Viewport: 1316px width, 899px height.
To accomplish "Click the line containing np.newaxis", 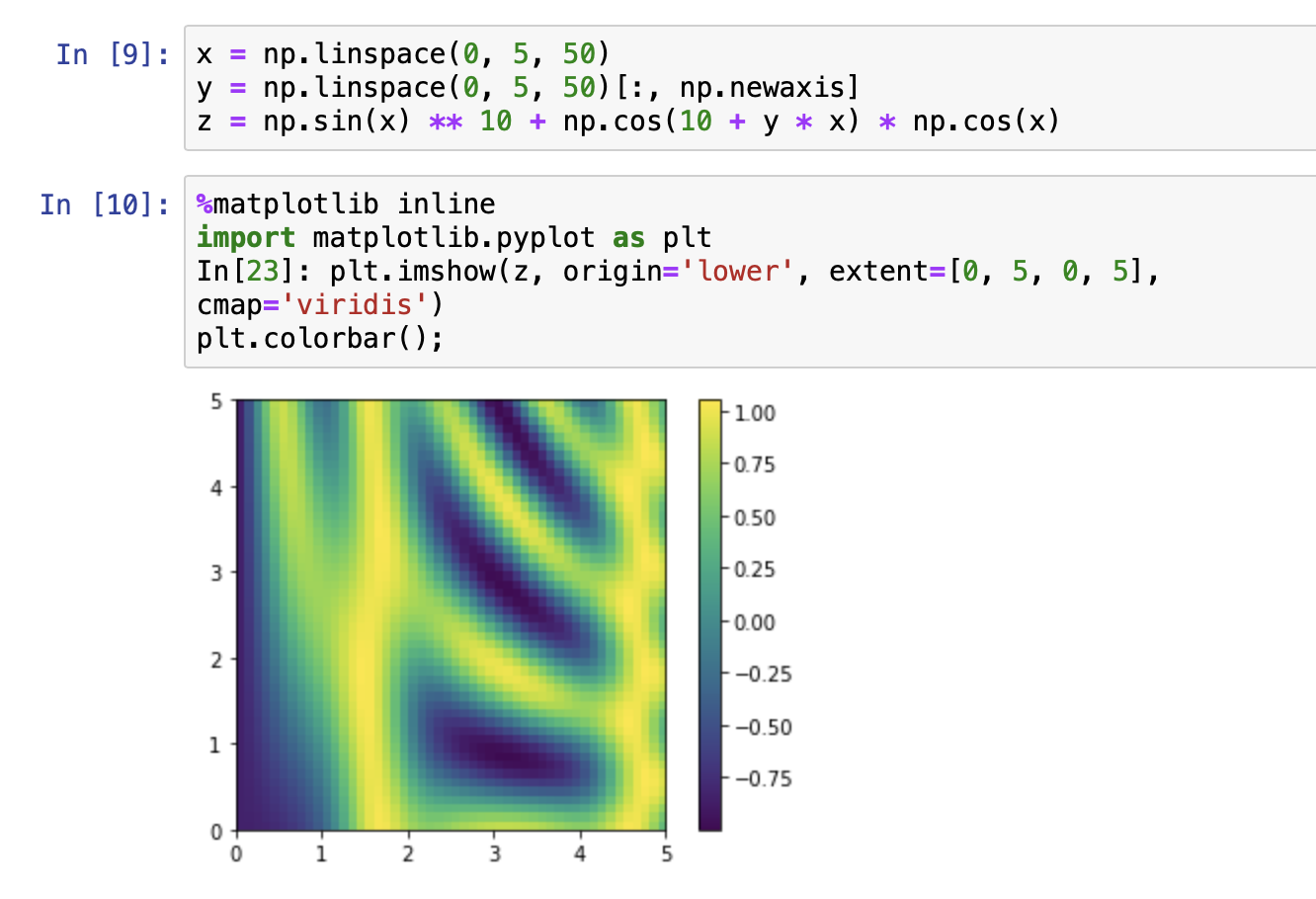I will pos(528,87).
